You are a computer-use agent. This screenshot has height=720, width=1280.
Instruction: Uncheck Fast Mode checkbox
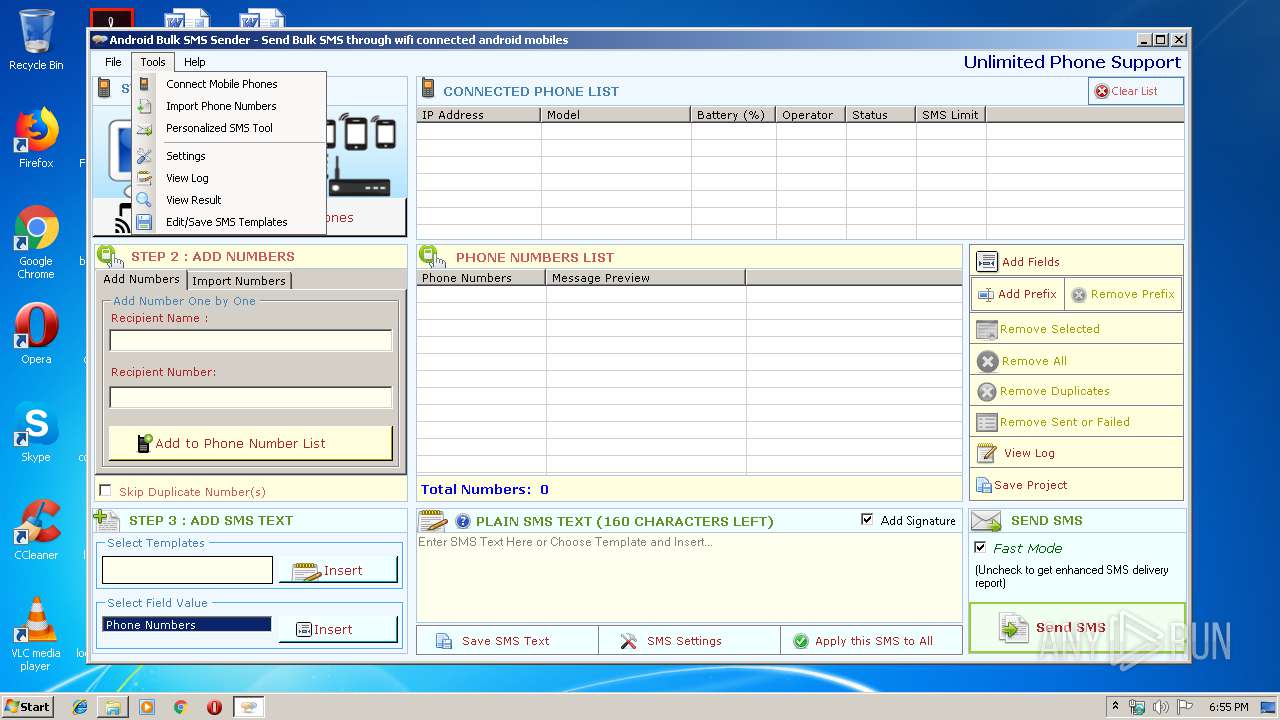coord(980,548)
